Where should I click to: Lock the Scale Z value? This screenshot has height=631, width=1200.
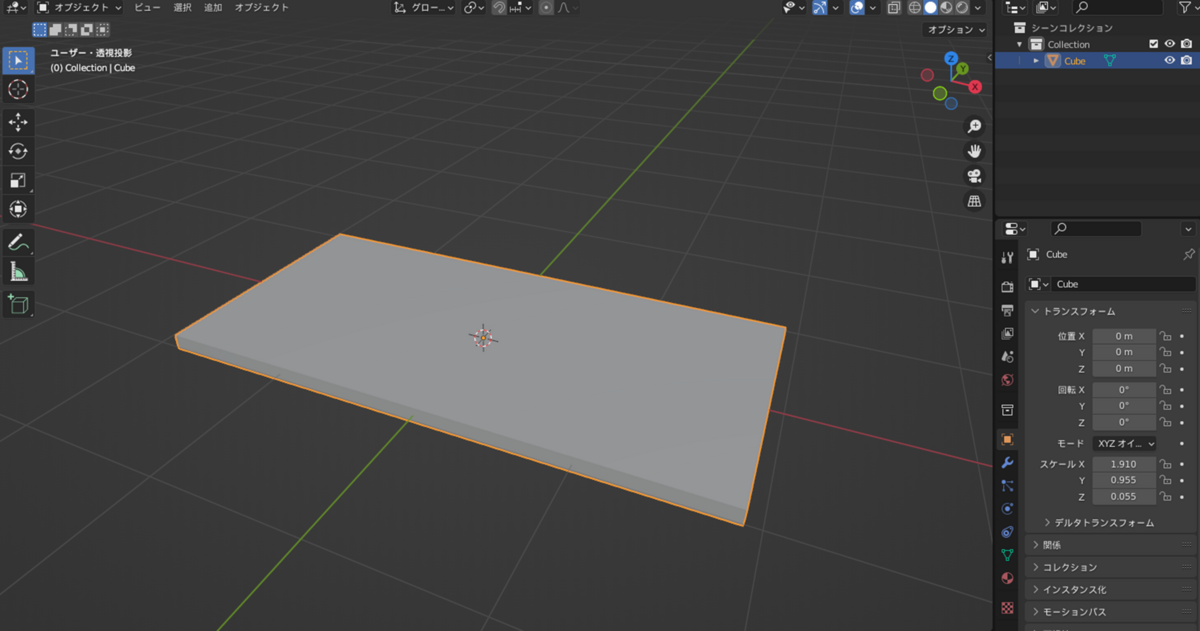[x=1165, y=496]
